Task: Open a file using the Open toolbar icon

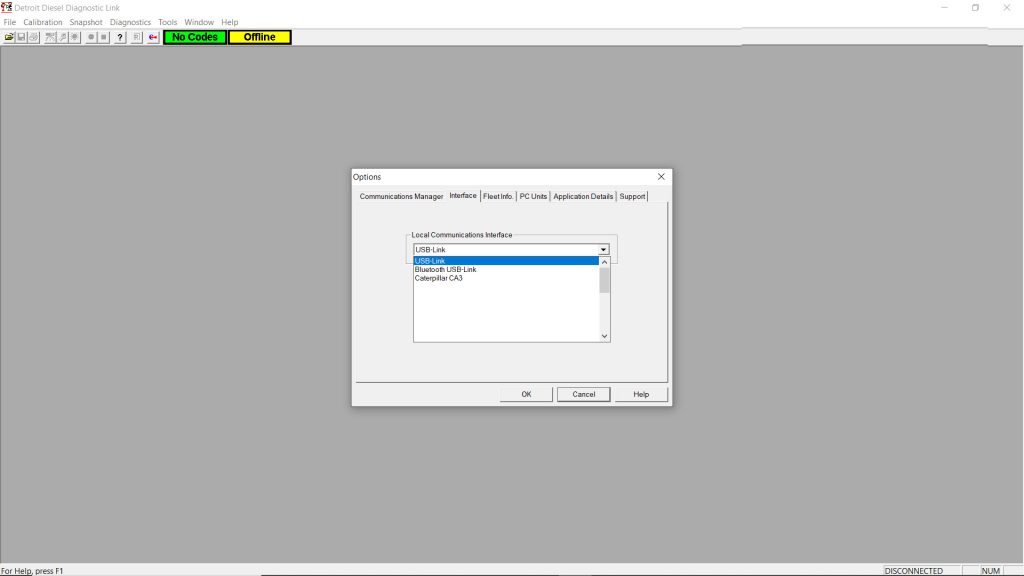Action: click(x=8, y=37)
